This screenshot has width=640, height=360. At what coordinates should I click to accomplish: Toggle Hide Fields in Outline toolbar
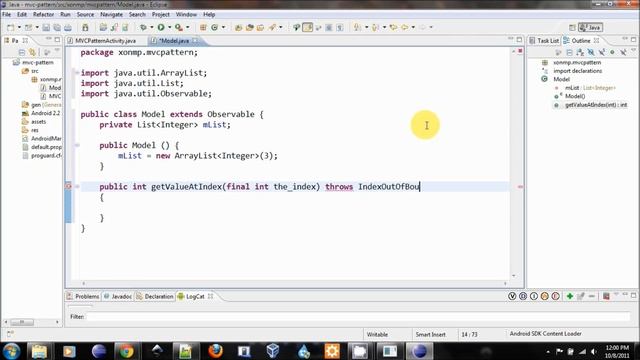click(591, 52)
